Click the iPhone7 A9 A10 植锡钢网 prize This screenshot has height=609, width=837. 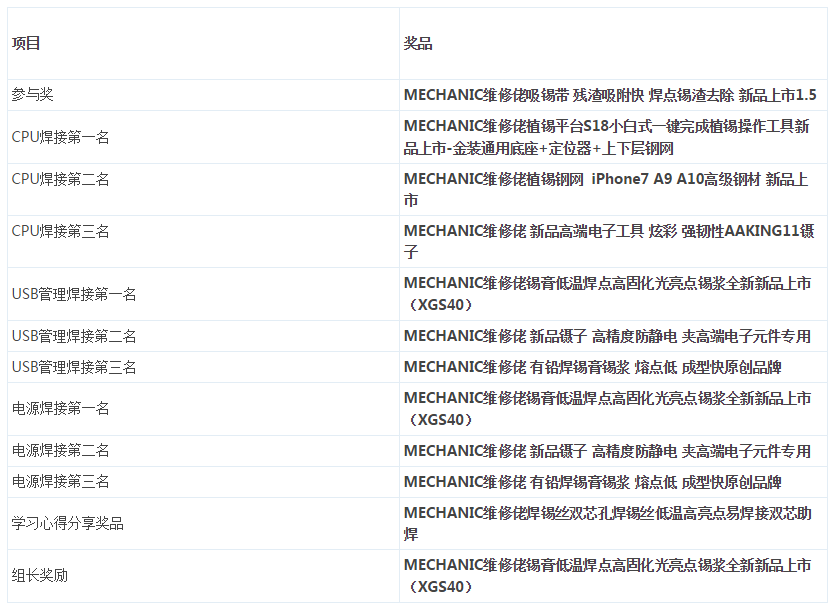click(606, 189)
